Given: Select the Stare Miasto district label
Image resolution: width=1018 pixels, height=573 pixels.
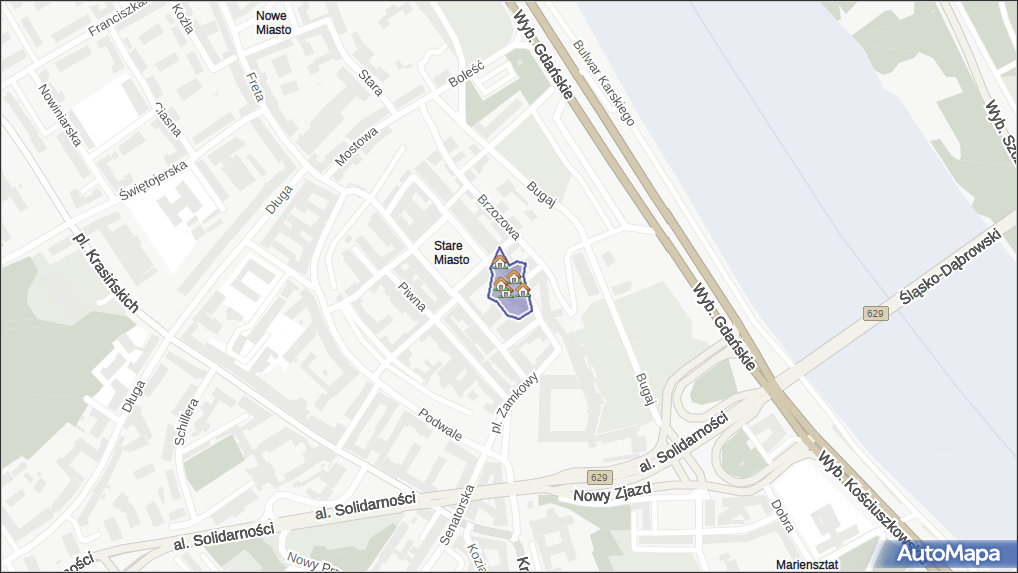Looking at the screenshot, I should (451, 252).
